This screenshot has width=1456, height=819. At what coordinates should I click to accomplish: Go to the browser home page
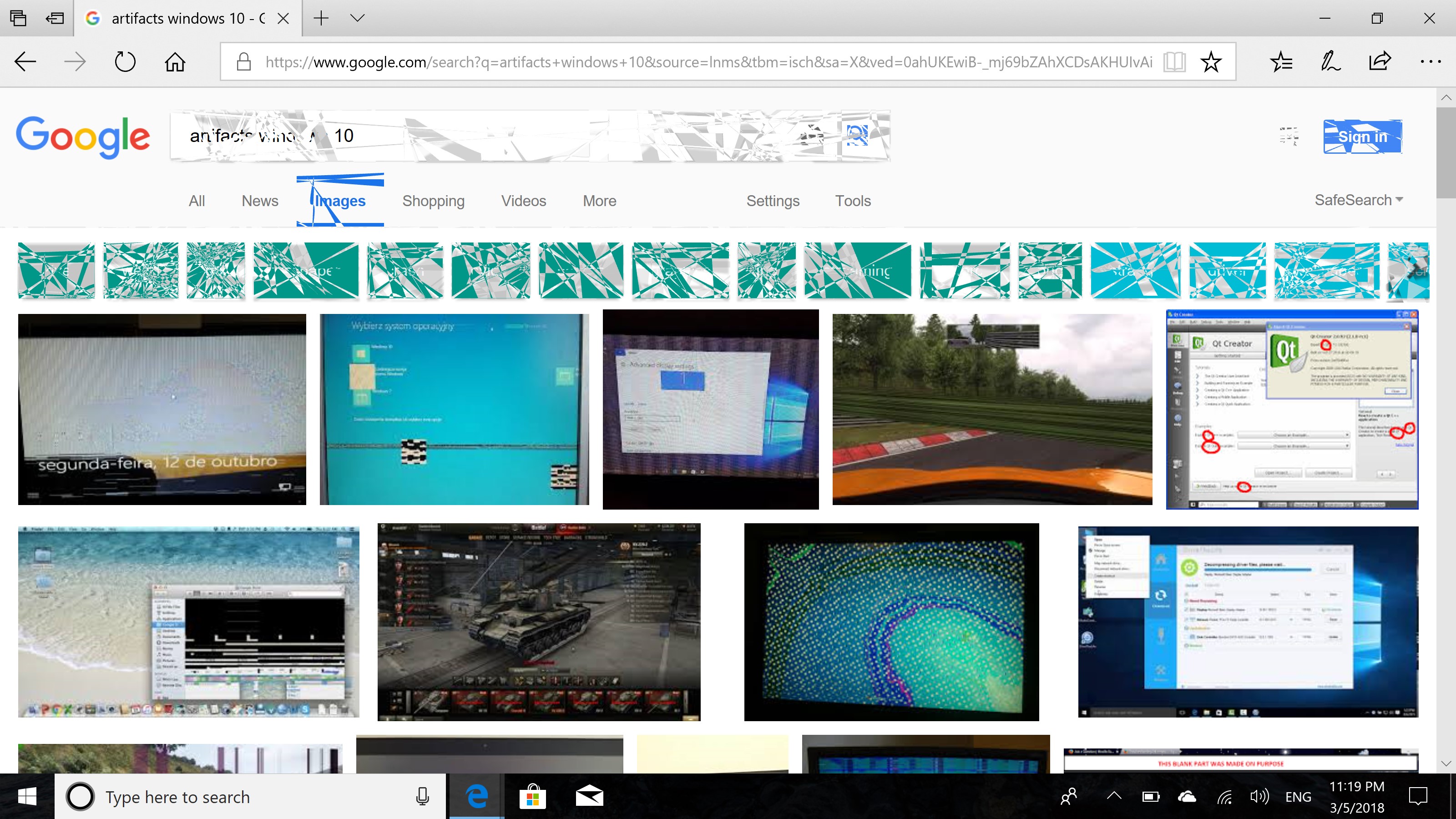coord(175,61)
